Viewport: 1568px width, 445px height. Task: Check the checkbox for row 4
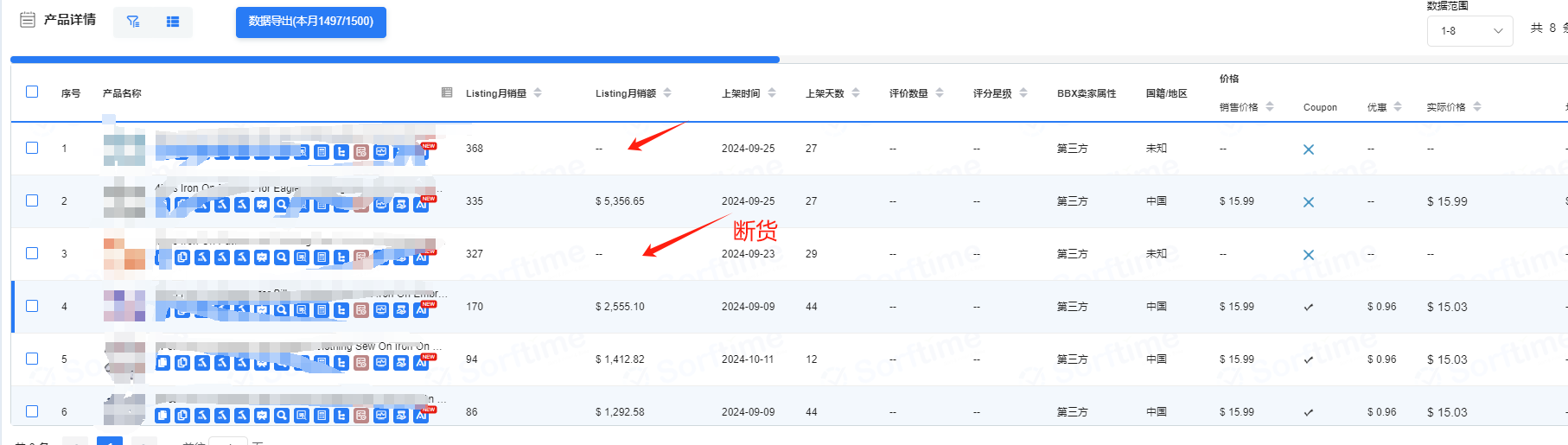pos(32,306)
